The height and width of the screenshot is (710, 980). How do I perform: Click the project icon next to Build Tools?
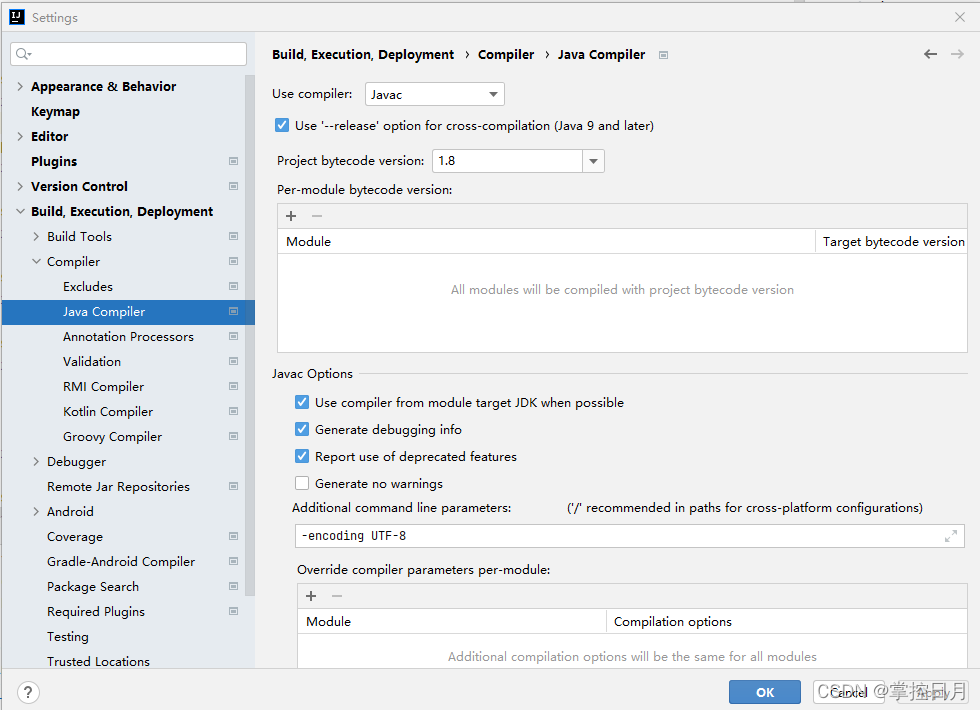click(233, 236)
